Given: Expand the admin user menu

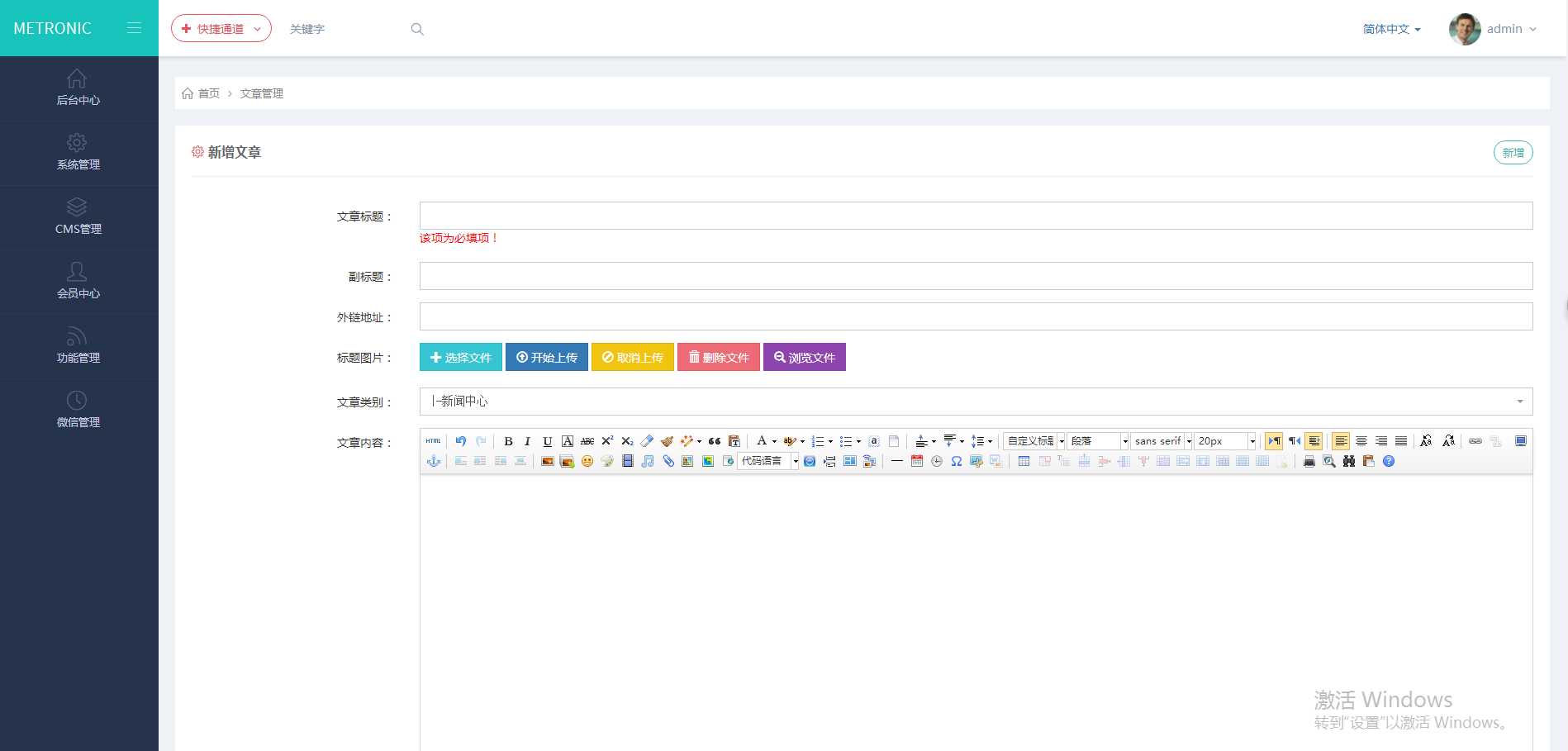Looking at the screenshot, I should click(x=1493, y=29).
